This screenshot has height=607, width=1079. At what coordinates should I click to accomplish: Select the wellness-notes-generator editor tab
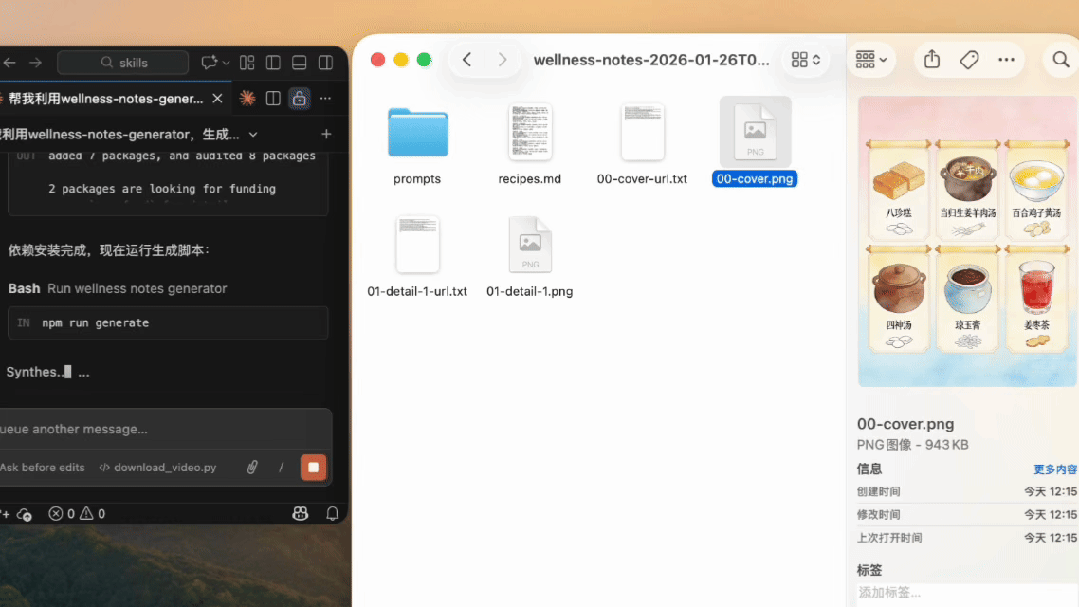(105, 99)
